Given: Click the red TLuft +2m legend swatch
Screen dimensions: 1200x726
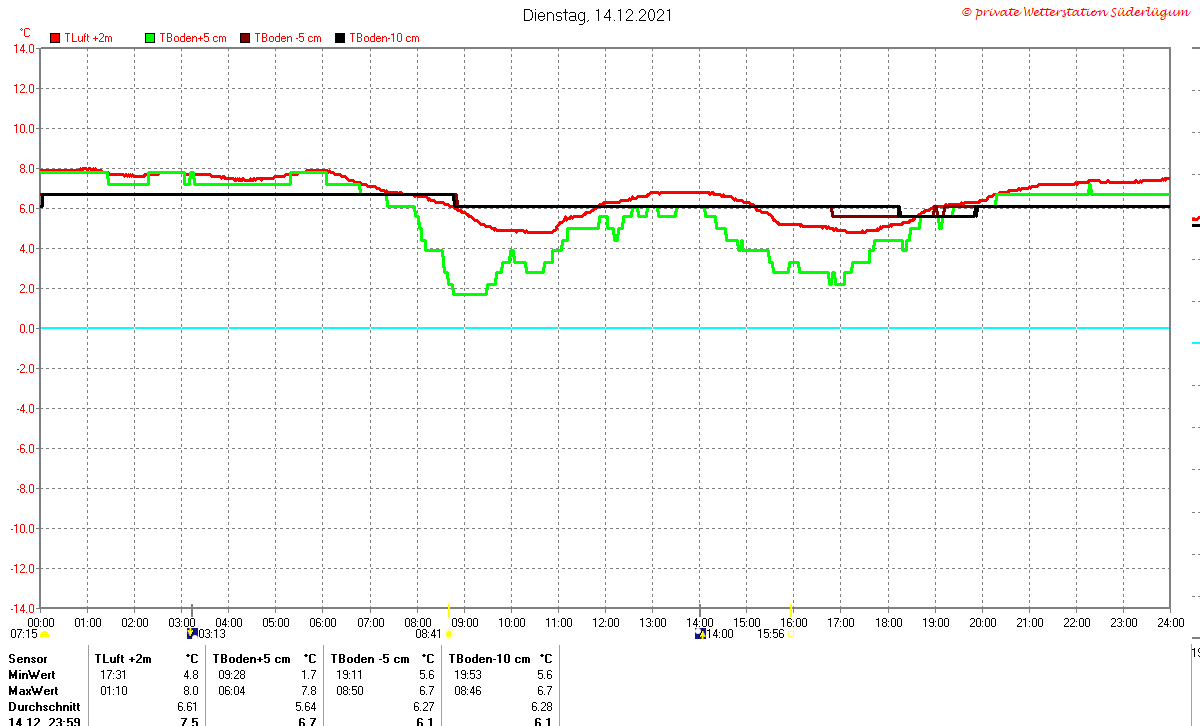Looking at the screenshot, I should [x=55, y=38].
